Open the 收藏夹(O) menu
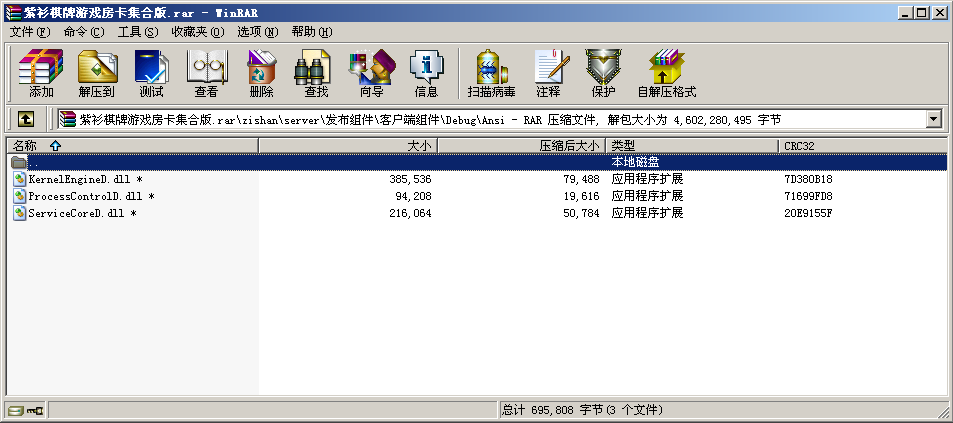Image resolution: width=953 pixels, height=423 pixels. tap(196, 32)
